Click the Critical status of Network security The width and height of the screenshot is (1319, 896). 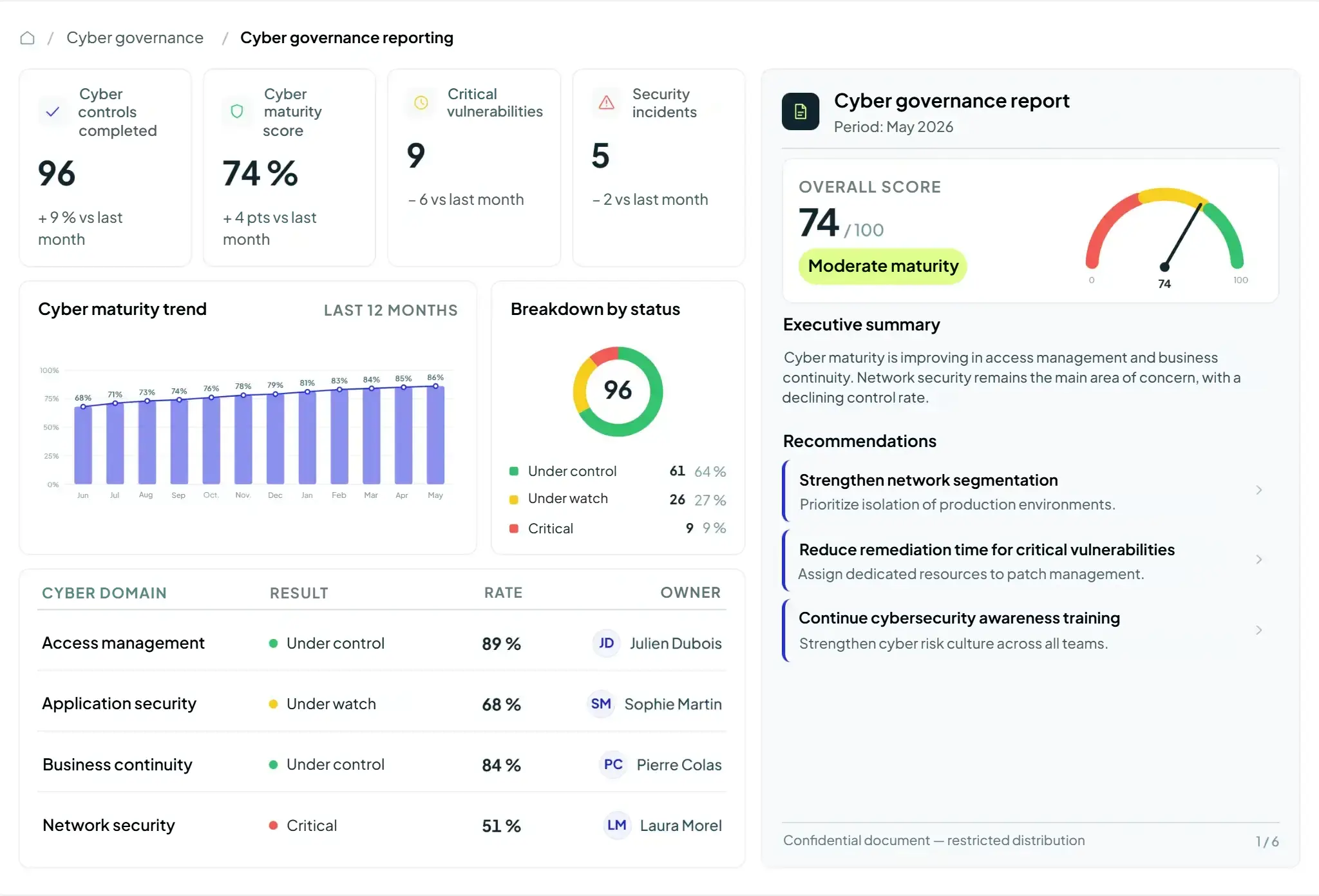(x=303, y=826)
